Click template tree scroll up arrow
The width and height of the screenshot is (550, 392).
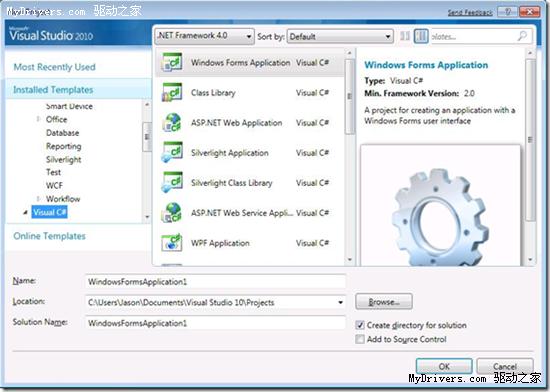pyautogui.click(x=147, y=104)
